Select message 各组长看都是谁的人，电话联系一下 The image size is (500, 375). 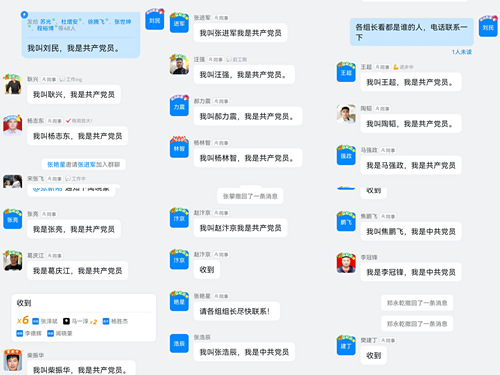tap(412, 32)
